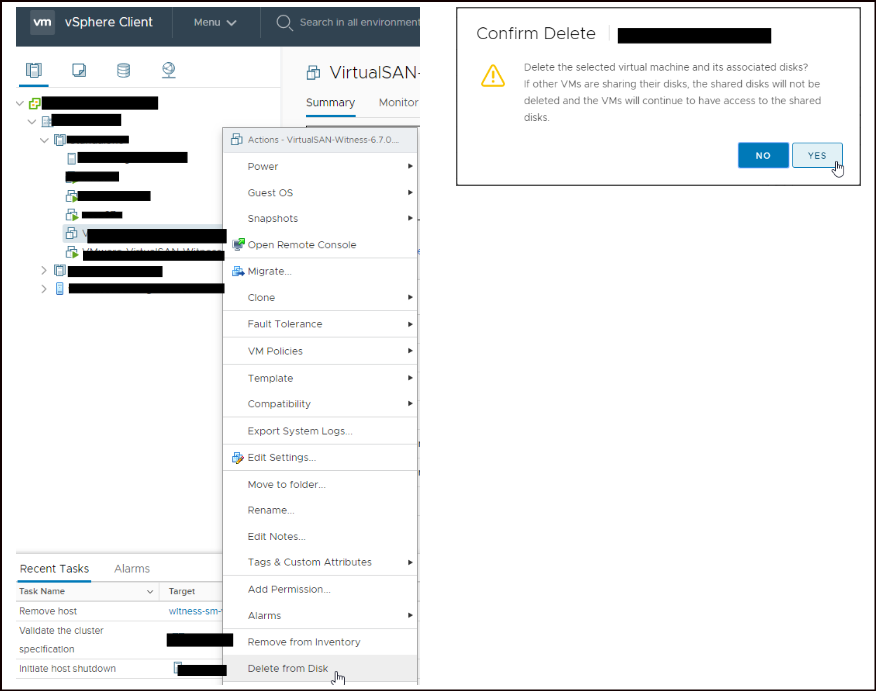Select the Storage inventory view icon
This screenshot has height=691, width=876.
coord(123,70)
